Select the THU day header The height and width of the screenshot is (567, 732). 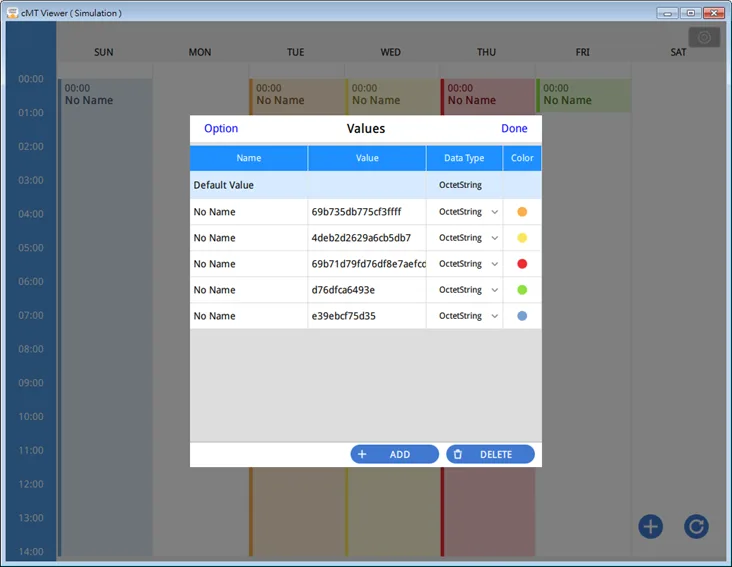[x=486, y=52]
